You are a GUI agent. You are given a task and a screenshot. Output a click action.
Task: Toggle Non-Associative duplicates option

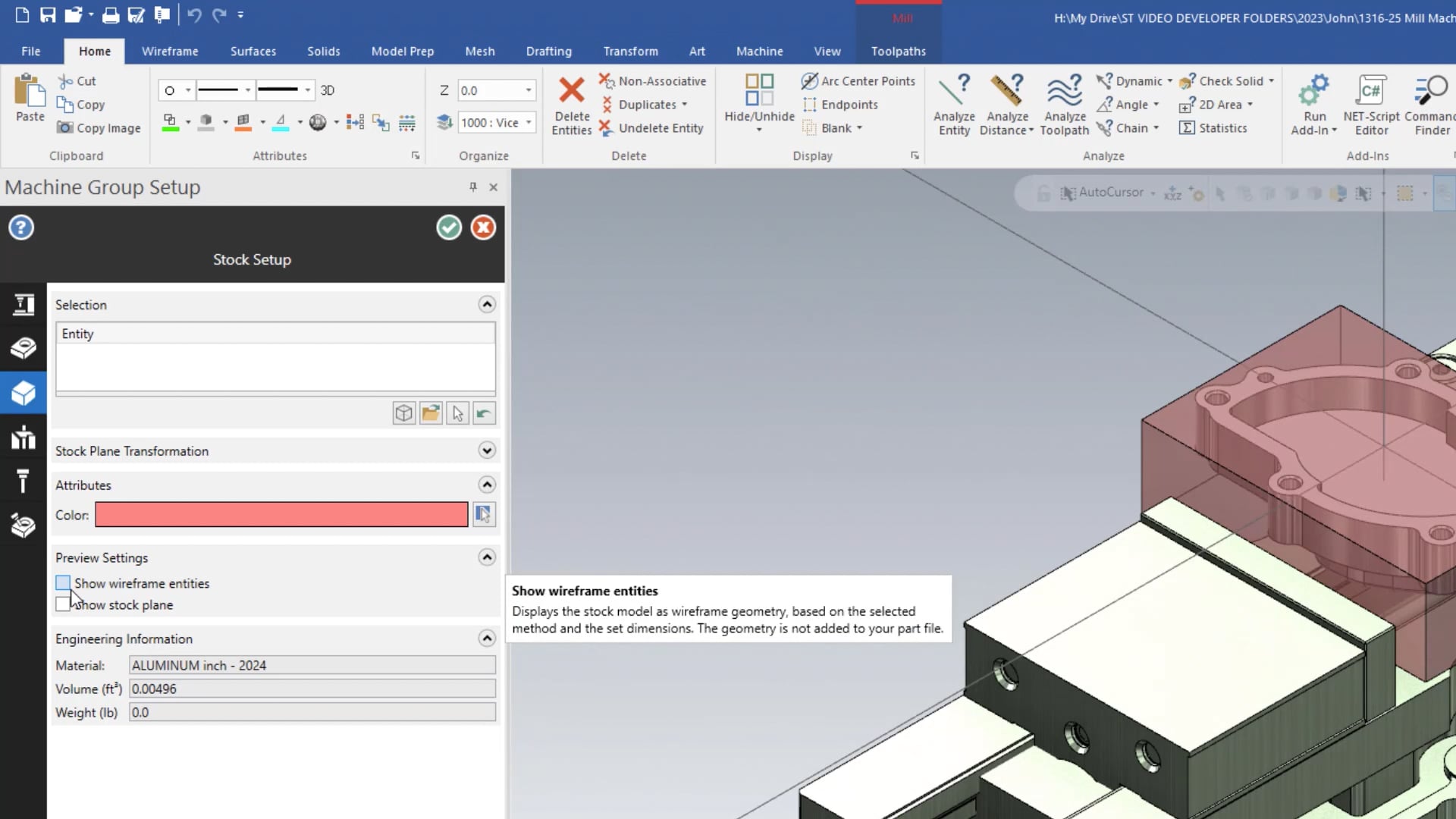tap(655, 81)
